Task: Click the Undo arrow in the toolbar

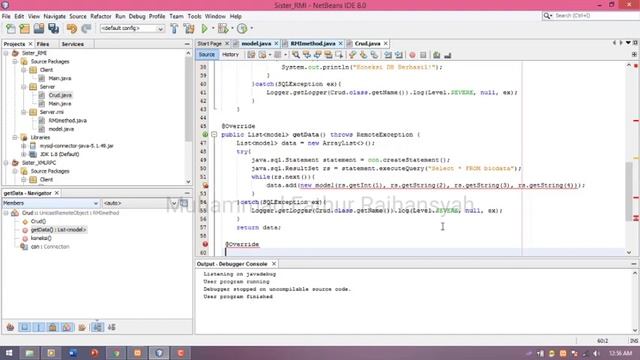Action: (72, 29)
